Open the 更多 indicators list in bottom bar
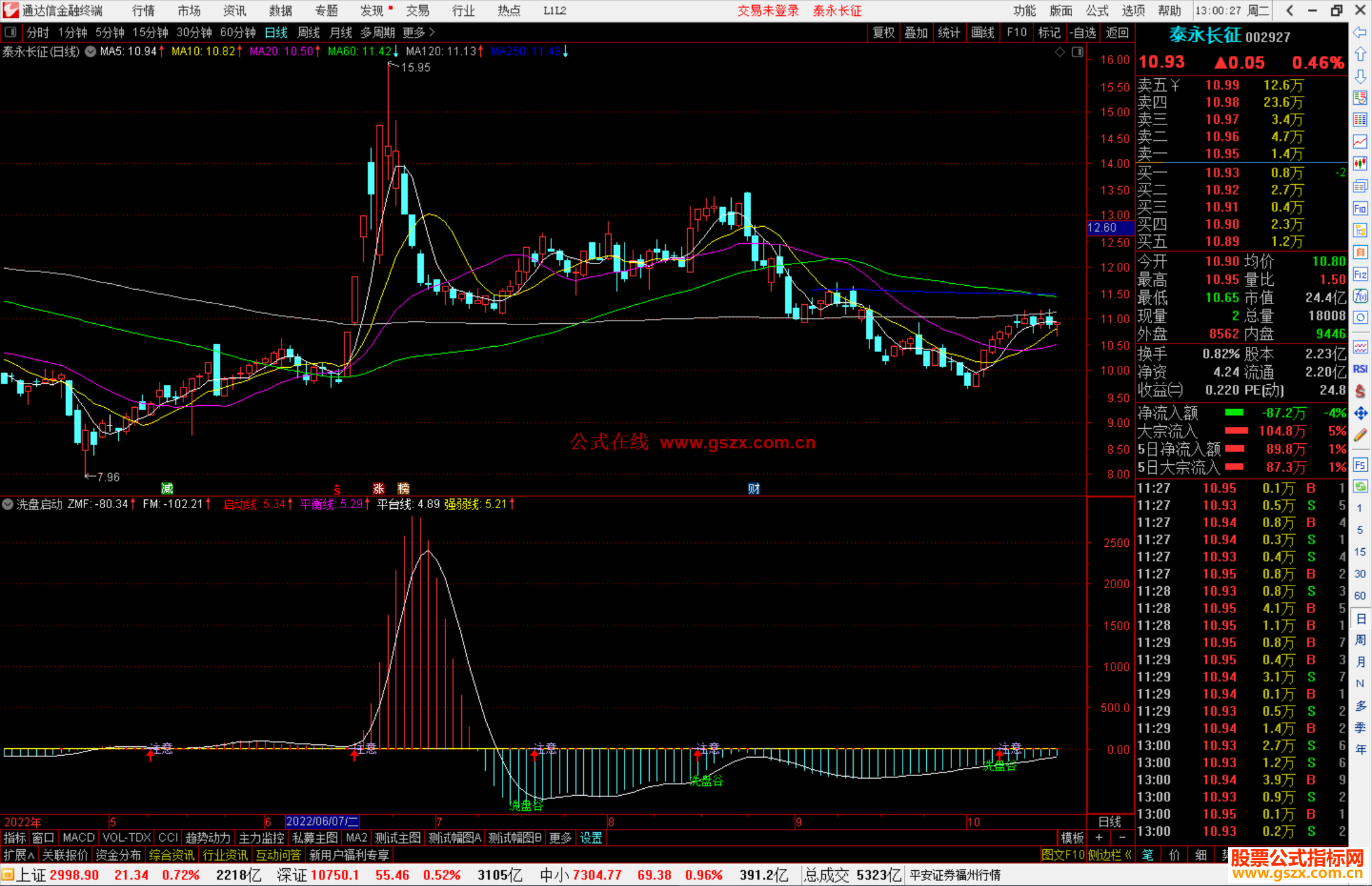This screenshot has height=886, width=1372. (x=560, y=838)
